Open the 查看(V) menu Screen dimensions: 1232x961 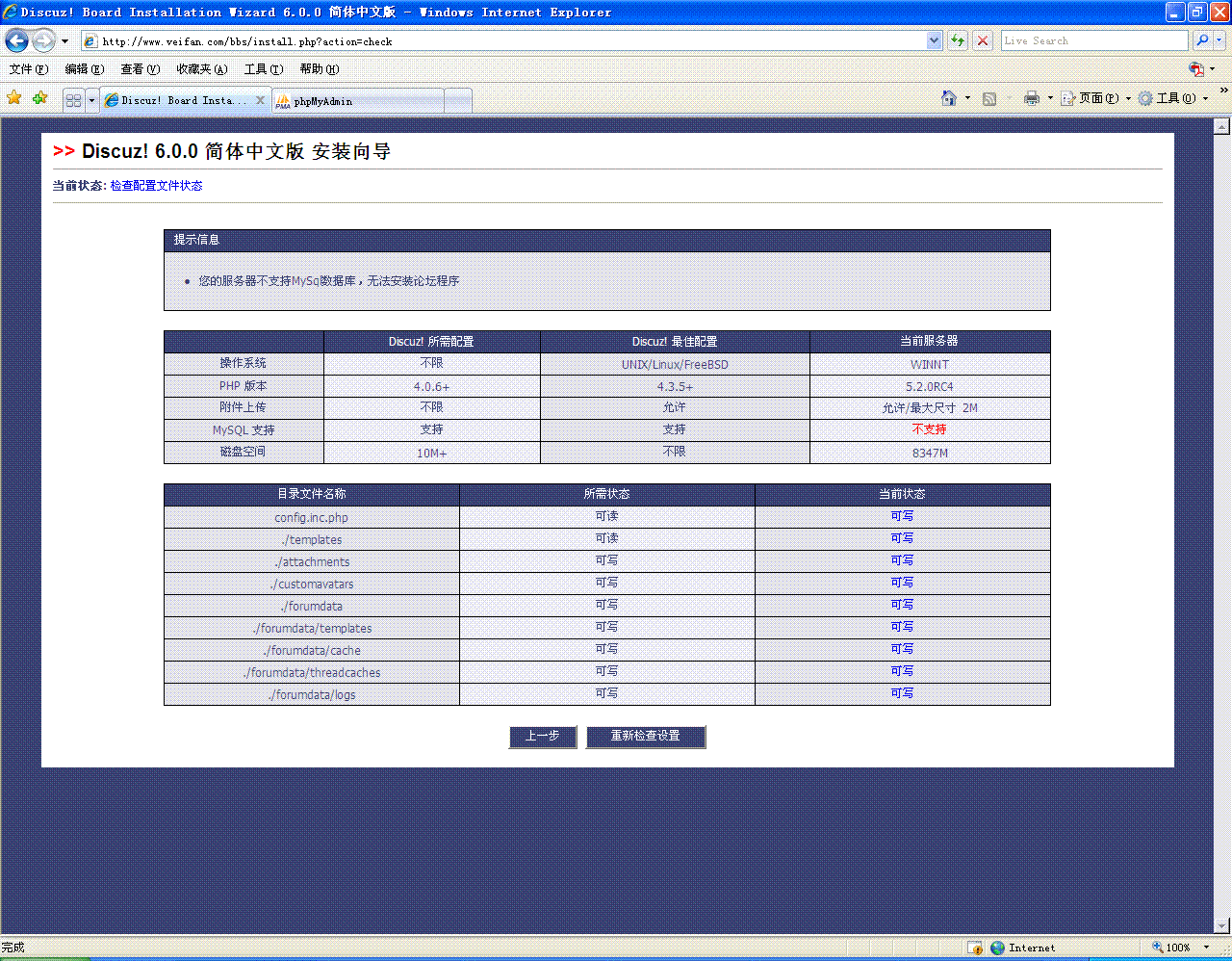(141, 69)
